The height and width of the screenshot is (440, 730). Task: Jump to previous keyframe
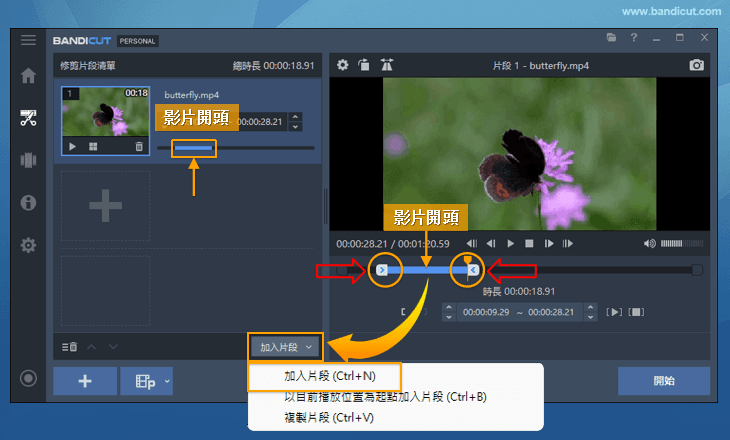[472, 244]
